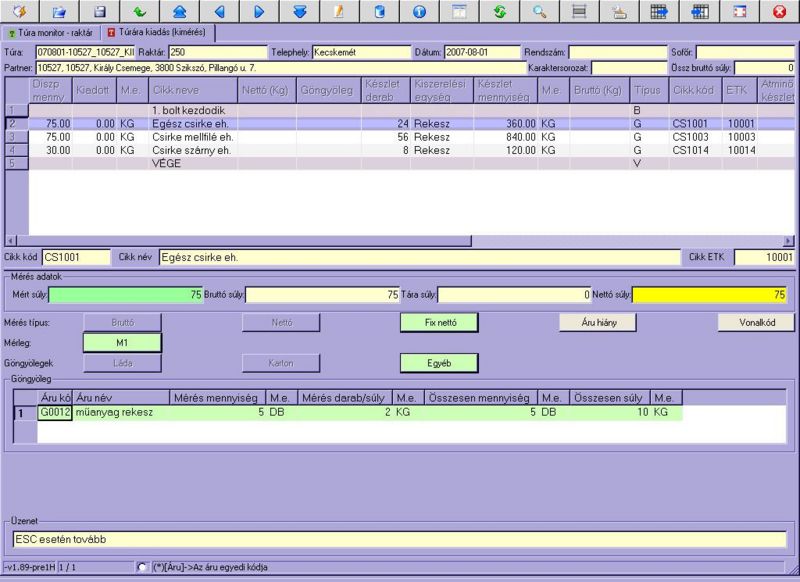
Task: Click the open folder toolbar icon
Action: pos(59,11)
